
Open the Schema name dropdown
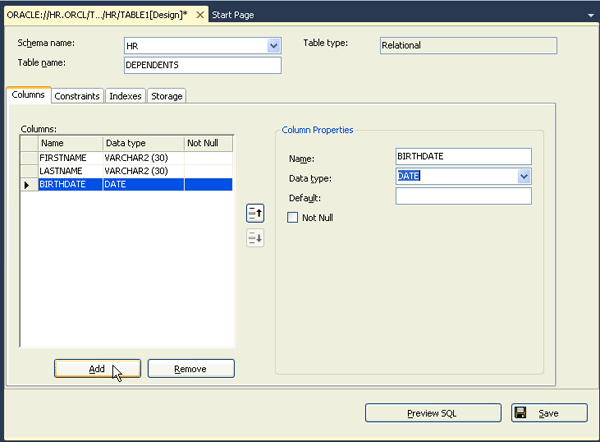274,46
